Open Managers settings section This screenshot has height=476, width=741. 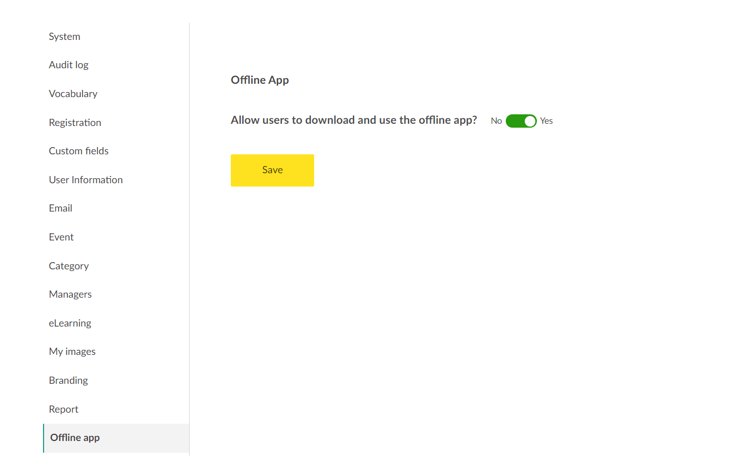pos(70,294)
